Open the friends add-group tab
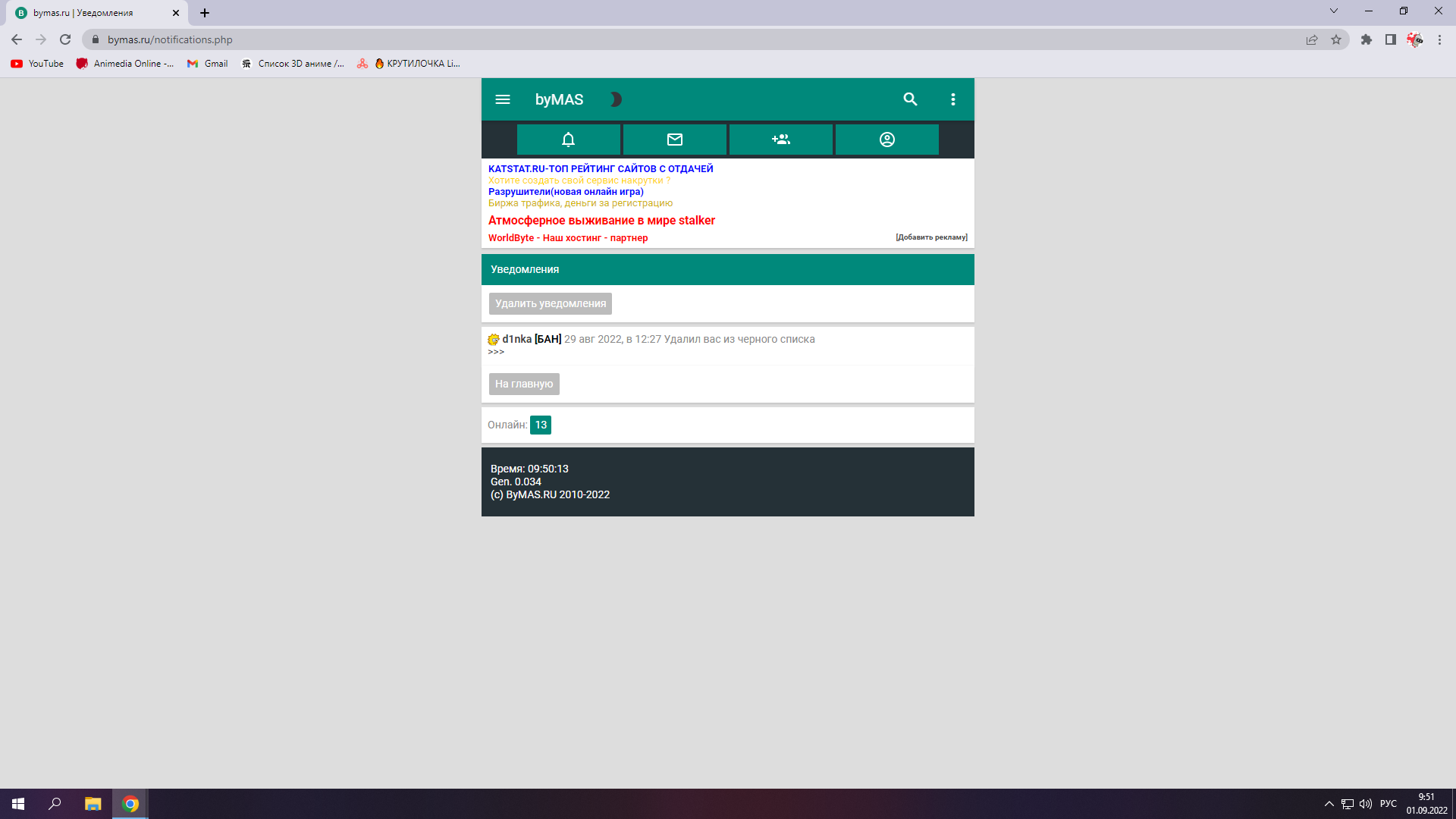 click(x=780, y=140)
